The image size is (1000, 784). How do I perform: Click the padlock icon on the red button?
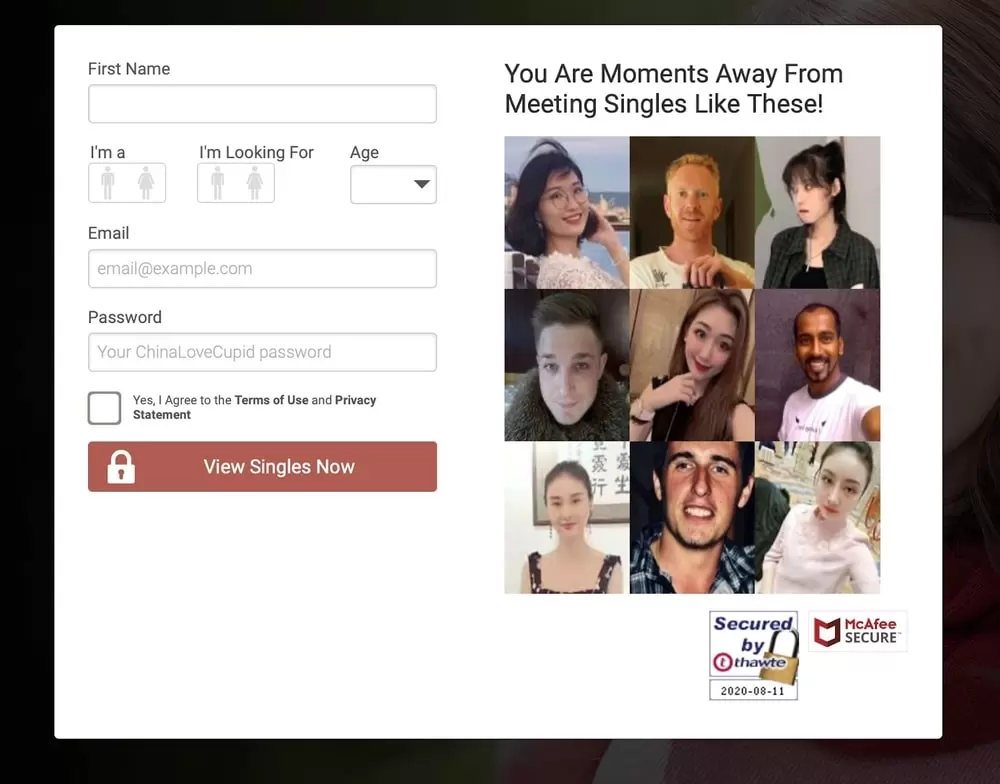click(121, 467)
